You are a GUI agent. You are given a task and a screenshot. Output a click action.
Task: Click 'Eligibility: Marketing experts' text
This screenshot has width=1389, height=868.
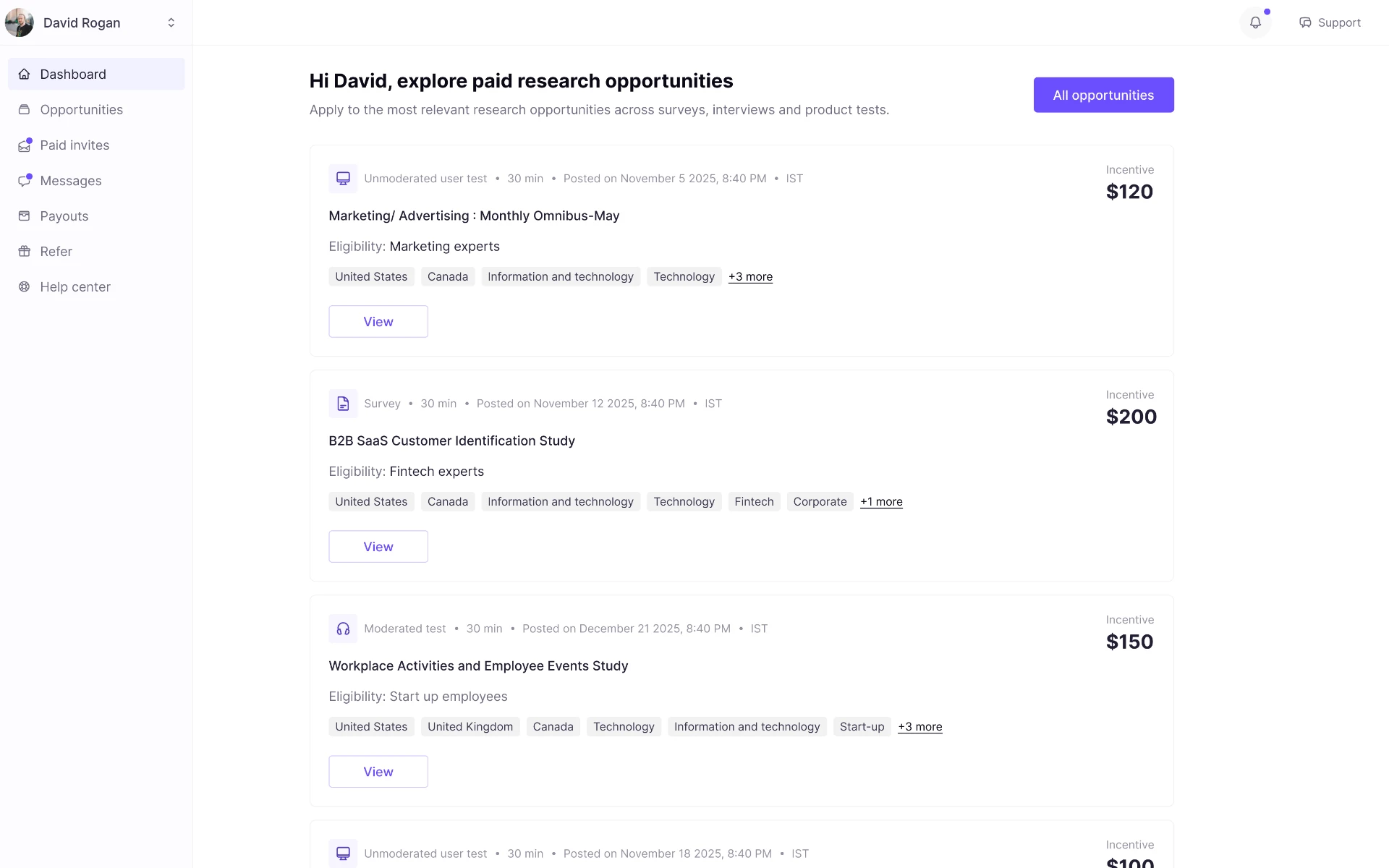pyautogui.click(x=414, y=246)
